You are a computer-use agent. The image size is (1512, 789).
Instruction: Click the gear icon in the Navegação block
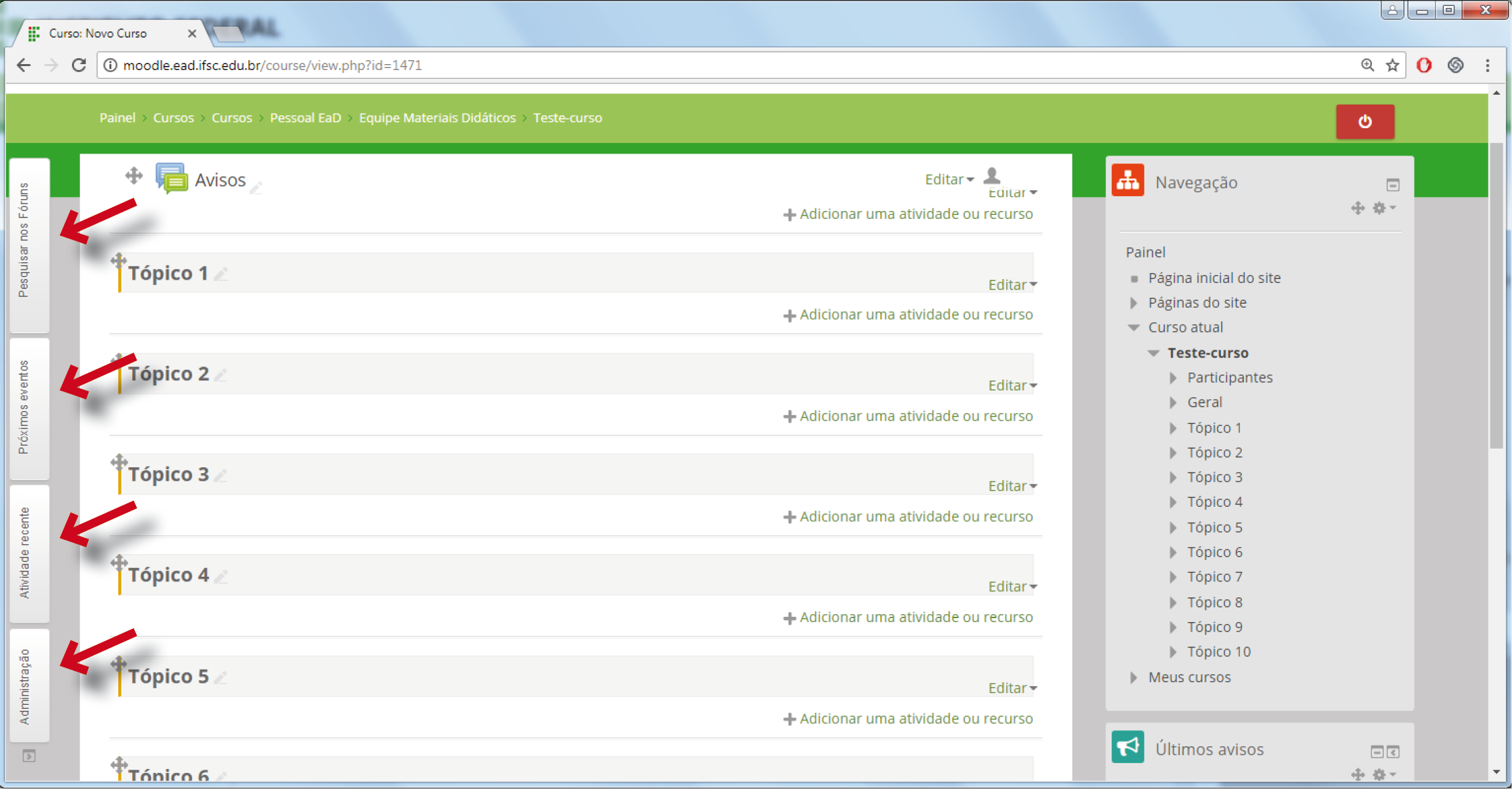(1379, 208)
